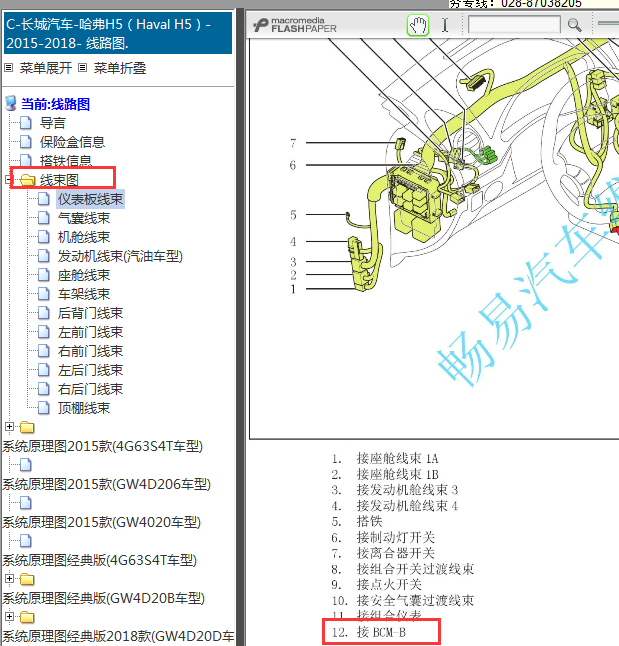
Task: Select the text selection cursor tool
Action: (x=445, y=25)
